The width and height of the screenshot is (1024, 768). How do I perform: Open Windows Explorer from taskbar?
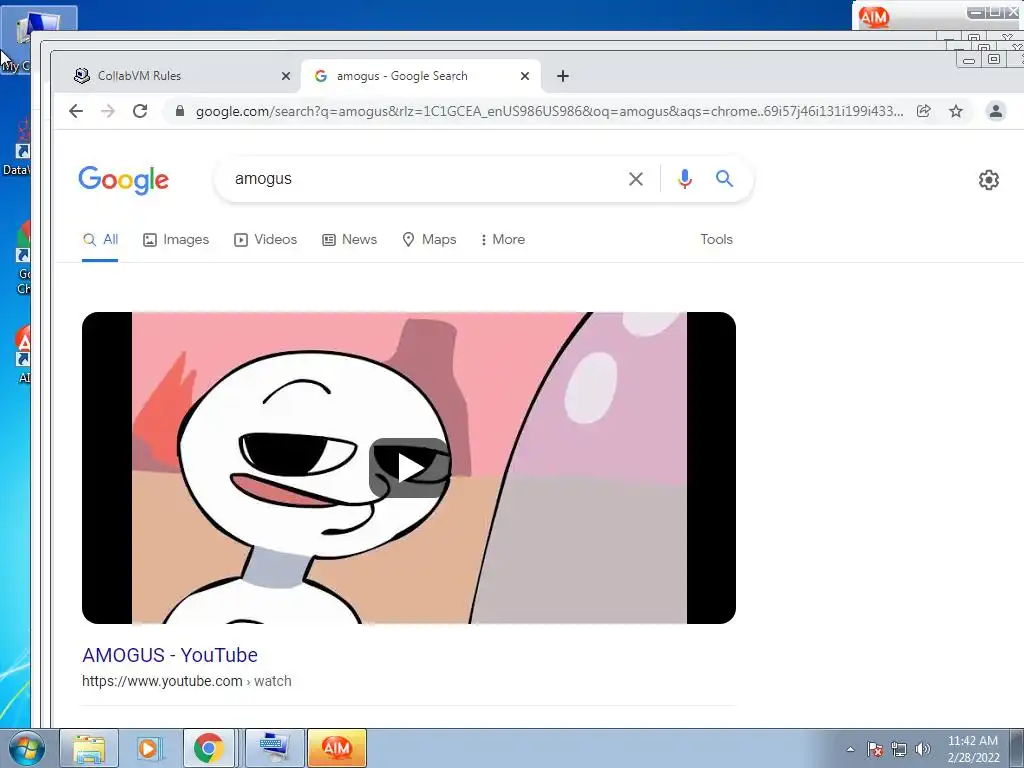(89, 748)
